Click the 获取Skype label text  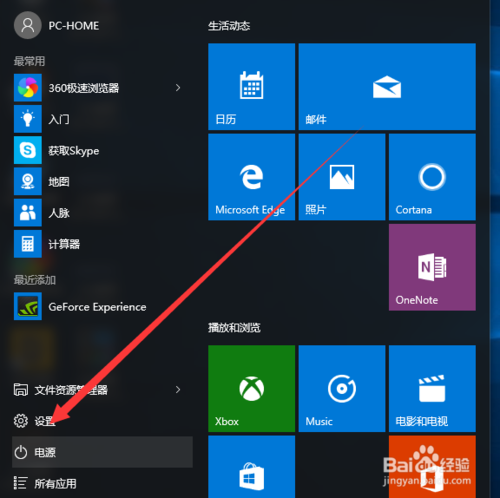coord(74,151)
